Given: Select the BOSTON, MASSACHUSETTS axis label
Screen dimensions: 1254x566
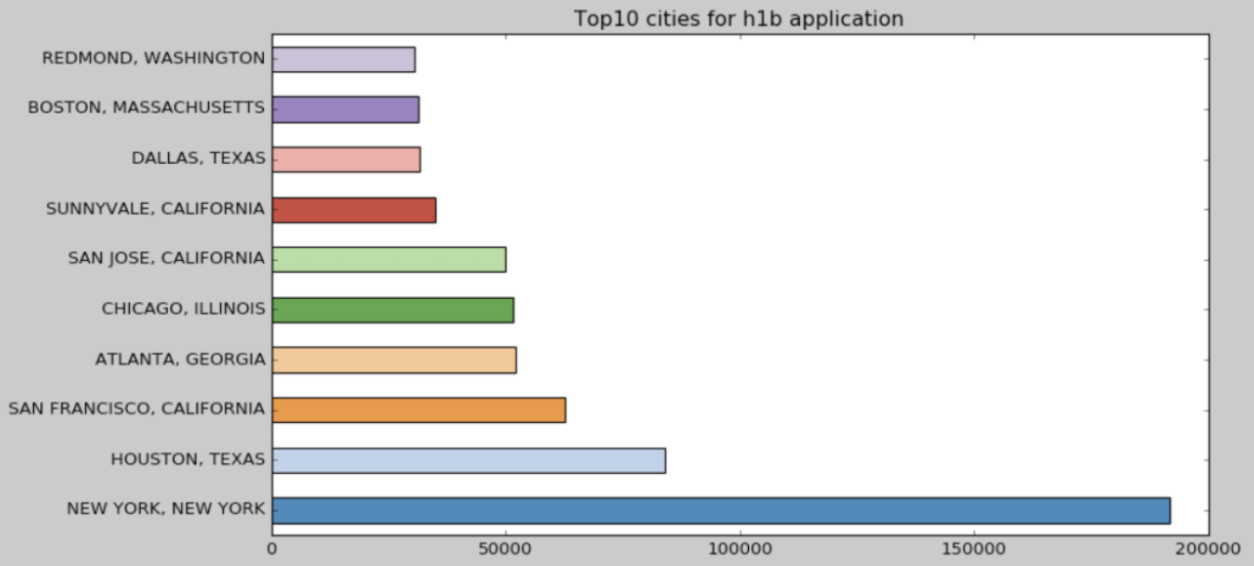Looking at the screenshot, I should pyautogui.click(x=146, y=108).
